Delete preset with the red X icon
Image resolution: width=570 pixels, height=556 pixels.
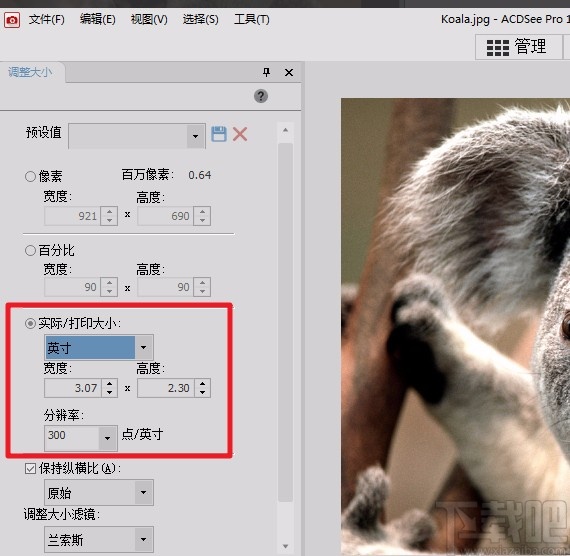[240, 134]
